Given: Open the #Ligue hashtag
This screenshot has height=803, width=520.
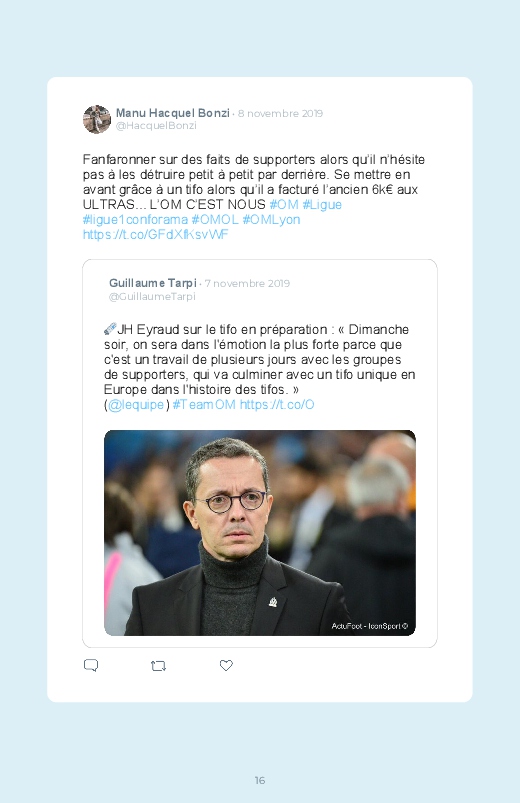Looking at the screenshot, I should coord(322,204).
